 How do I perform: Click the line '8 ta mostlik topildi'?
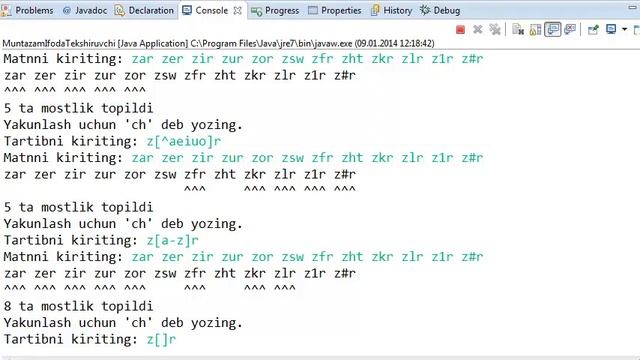78,306
